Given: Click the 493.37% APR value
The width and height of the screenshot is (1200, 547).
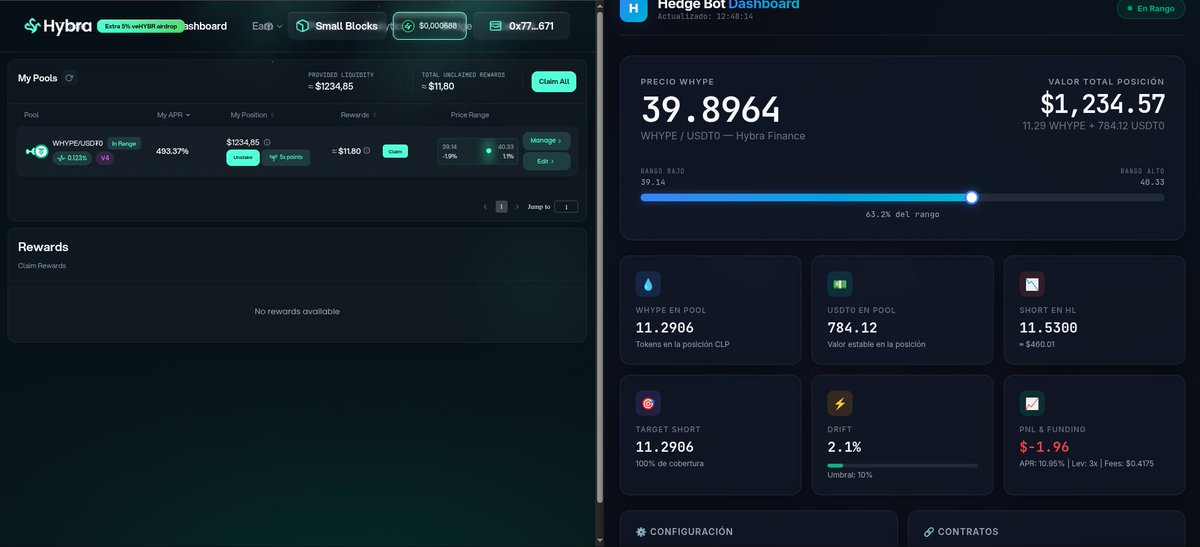Looking at the screenshot, I should [x=172, y=151].
